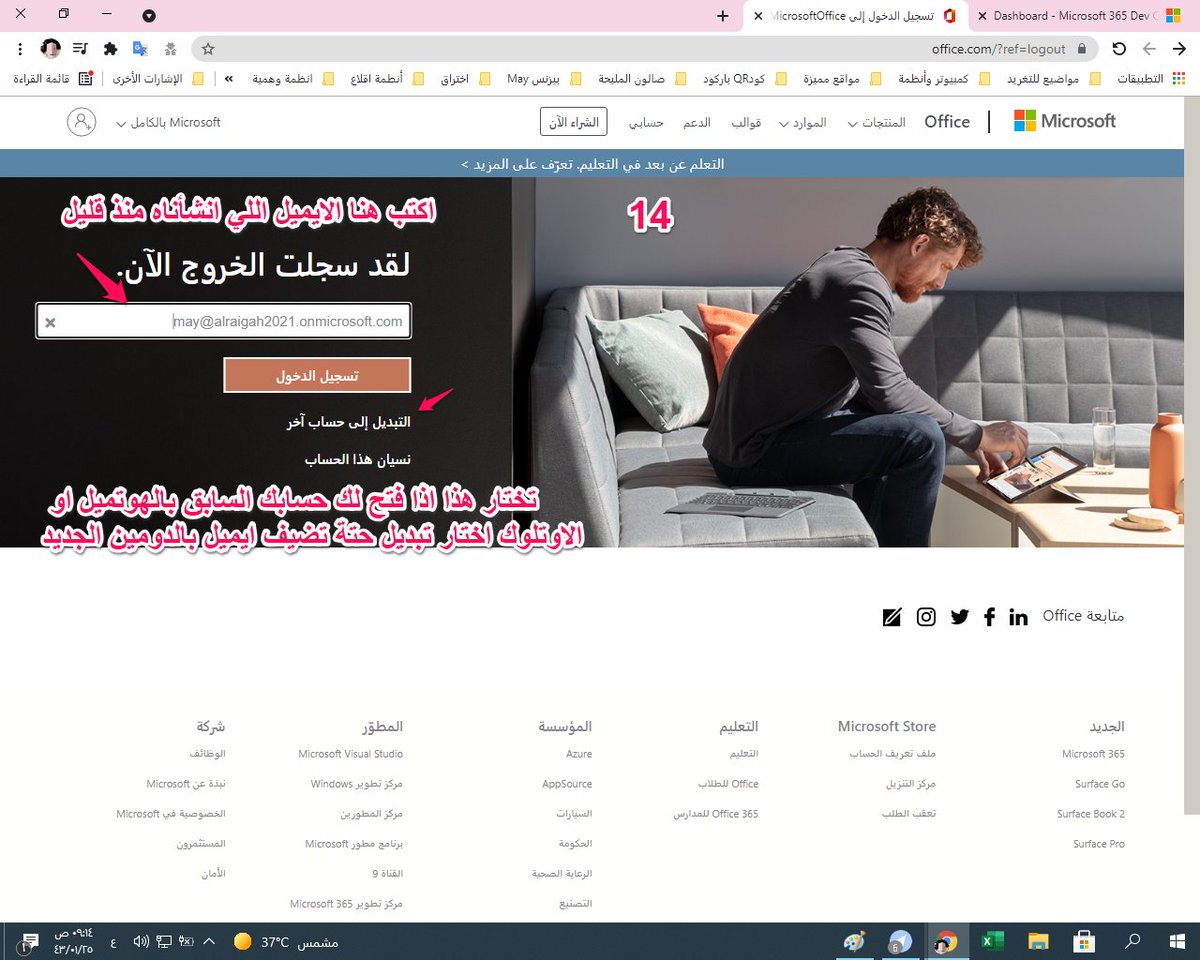
Task: Open the Microsoft Visual Studio footer link
Action: (x=351, y=754)
